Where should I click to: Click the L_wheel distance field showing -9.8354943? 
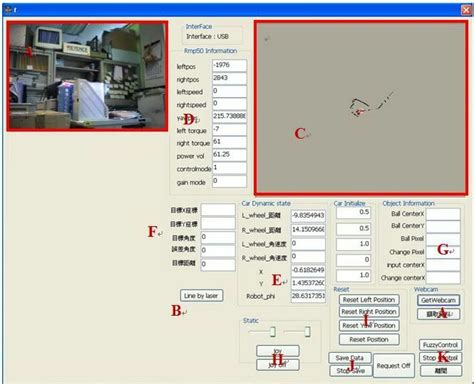308,216
